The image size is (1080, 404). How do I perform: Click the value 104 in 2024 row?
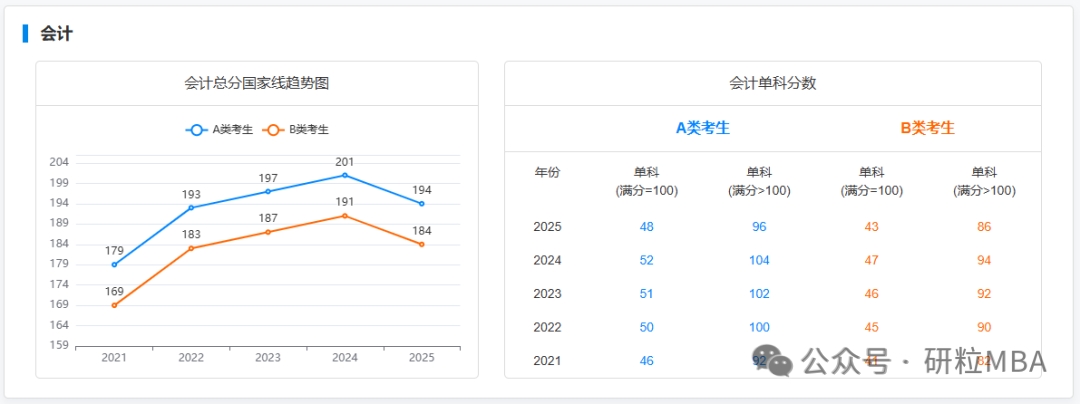tap(759, 260)
